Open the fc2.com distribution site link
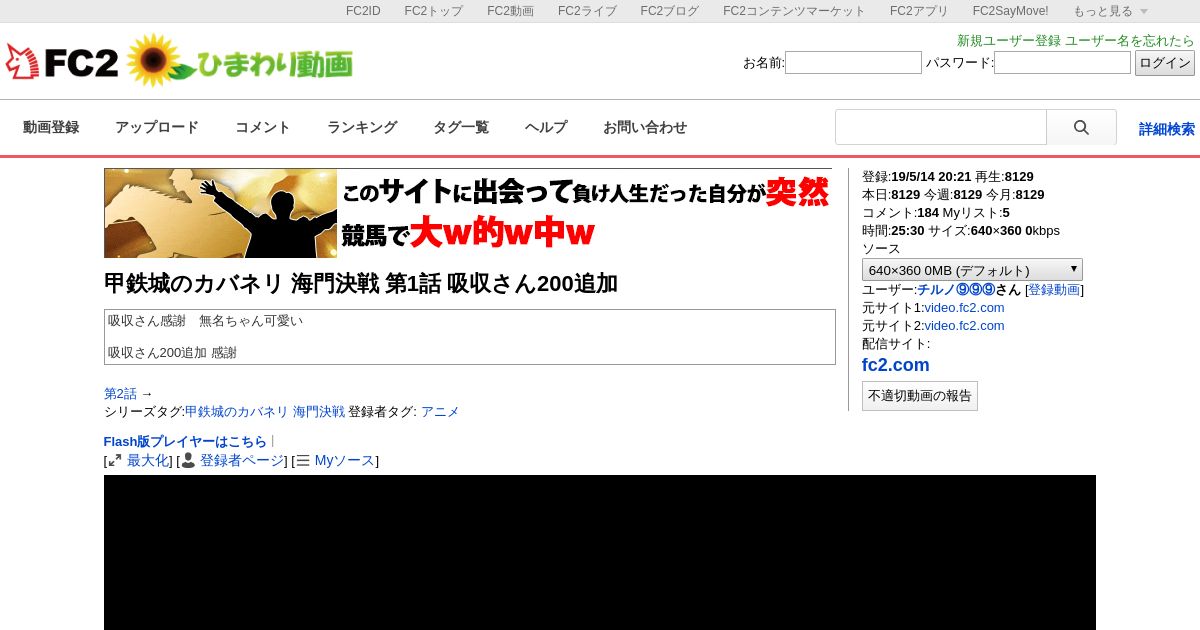The width and height of the screenshot is (1200, 630). pyautogui.click(x=896, y=365)
